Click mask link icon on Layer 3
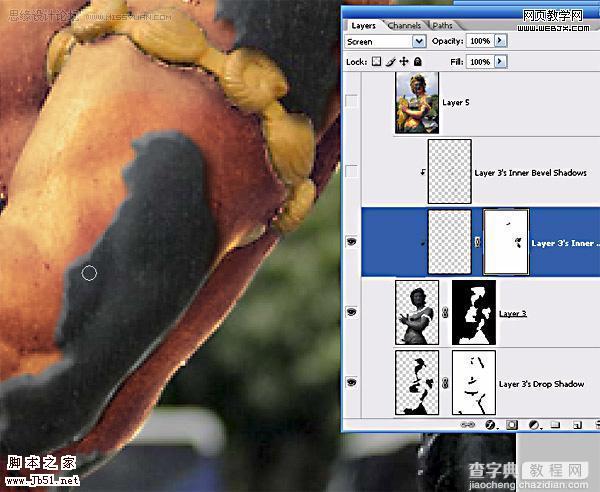600x492 pixels. [x=445, y=313]
